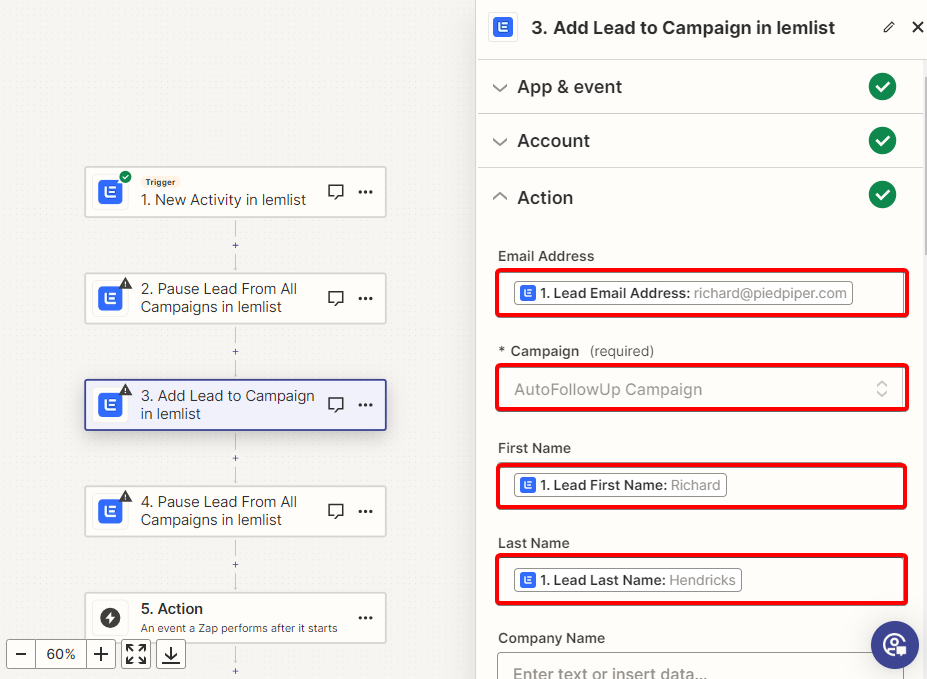Add step between steps 3 and 4
The image size is (927, 679).
click(x=235, y=458)
